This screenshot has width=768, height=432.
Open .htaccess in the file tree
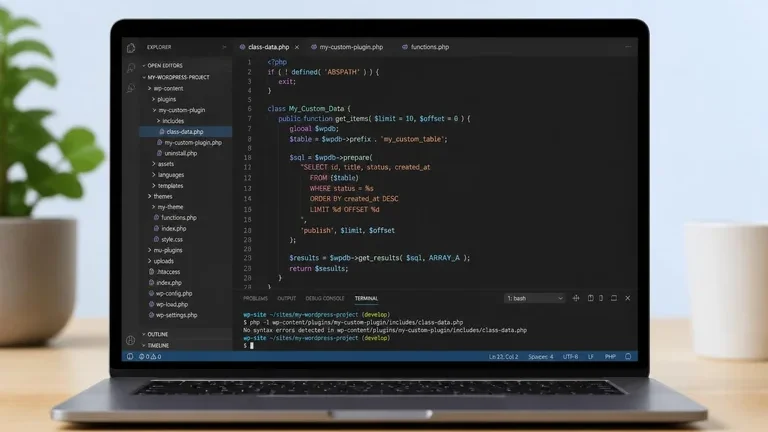[168, 272]
